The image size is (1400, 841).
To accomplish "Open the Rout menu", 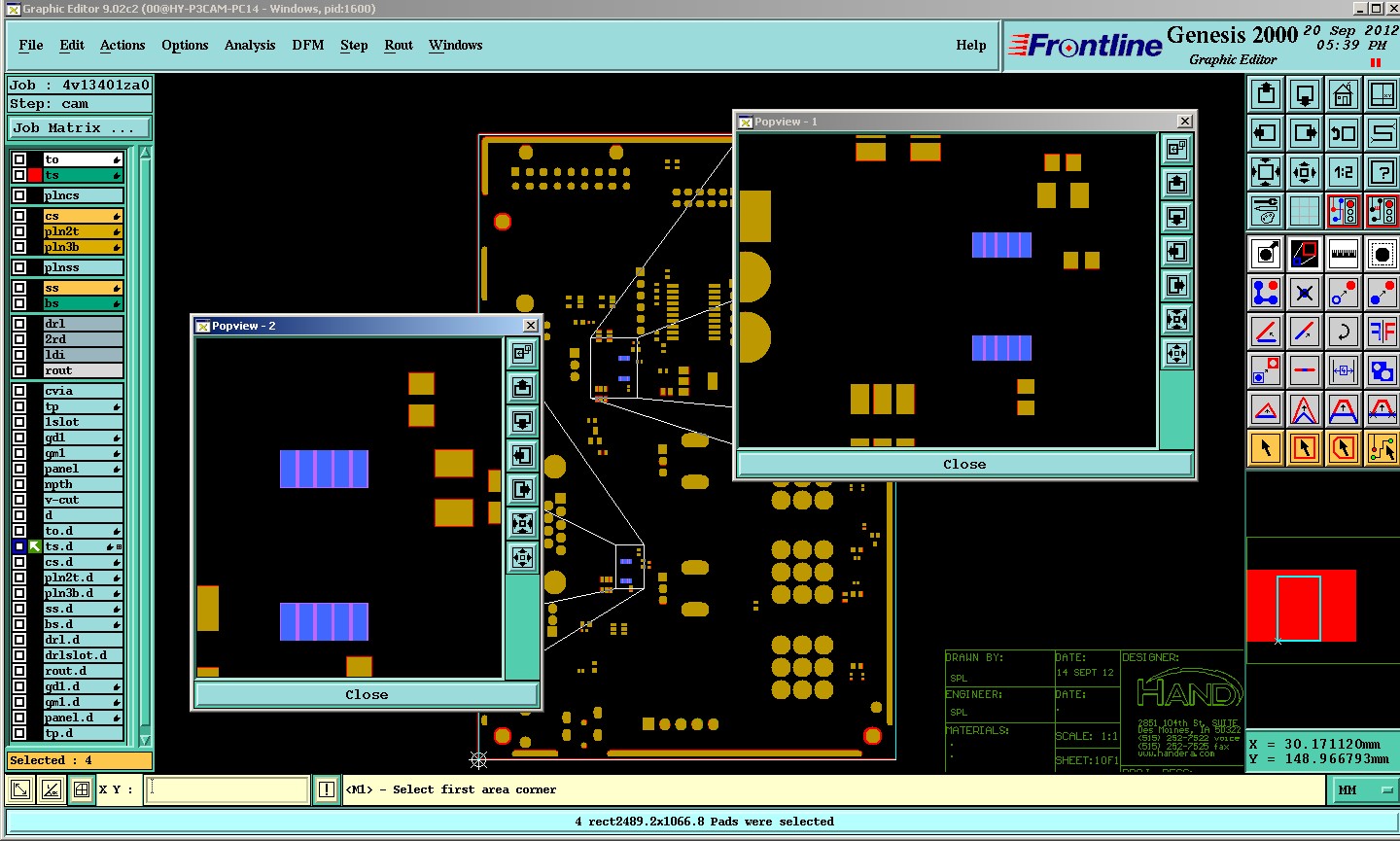I will coord(399,45).
